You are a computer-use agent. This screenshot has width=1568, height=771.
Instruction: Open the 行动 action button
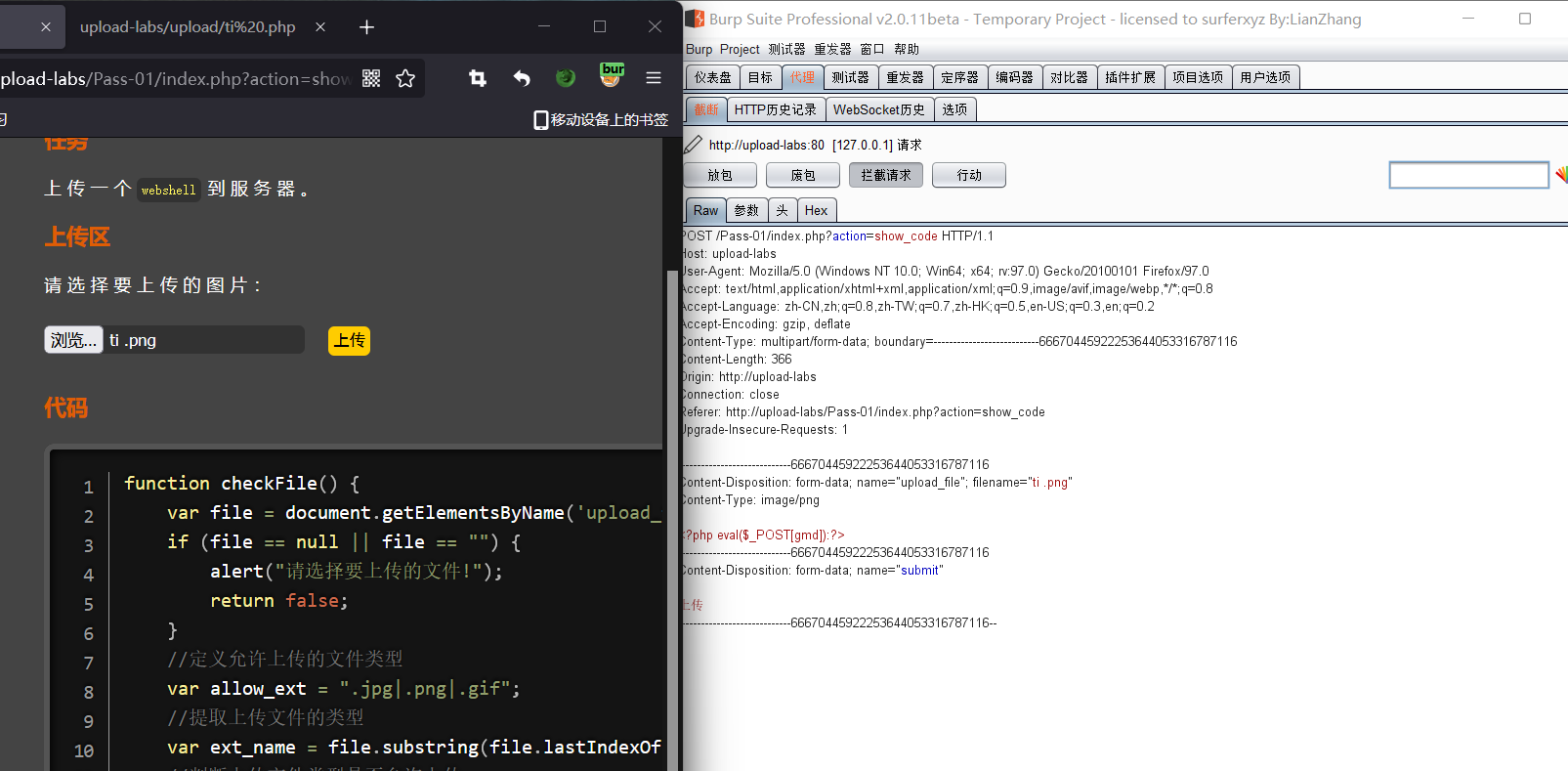tap(969, 175)
